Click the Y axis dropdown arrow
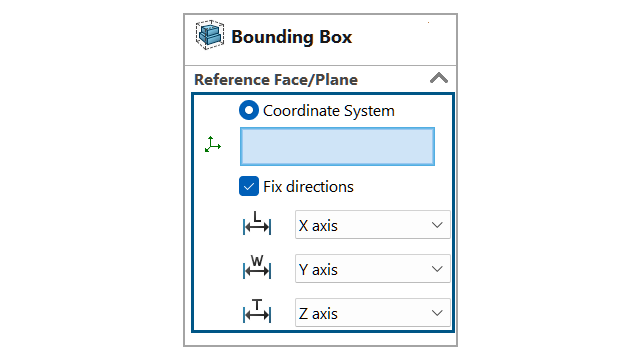 (x=437, y=269)
